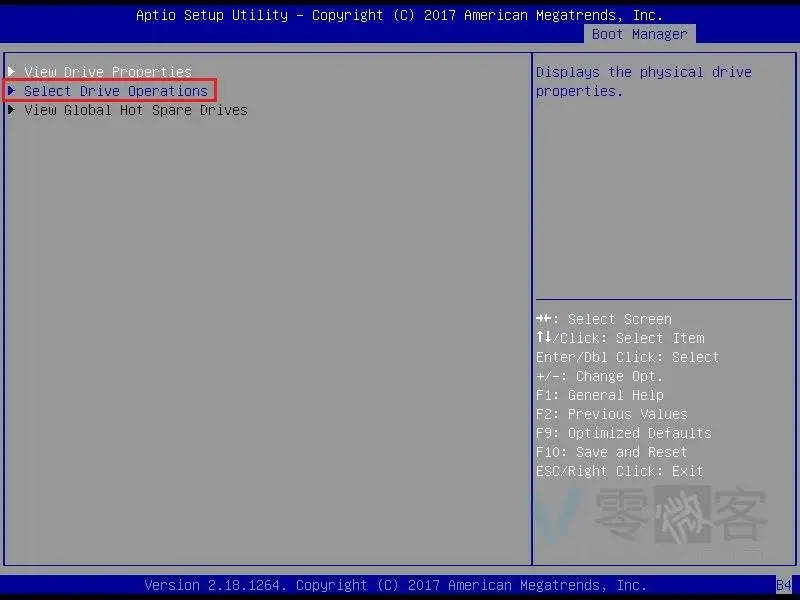Switch to the Boot Manager tab
This screenshot has width=800, height=600.
tap(639, 34)
